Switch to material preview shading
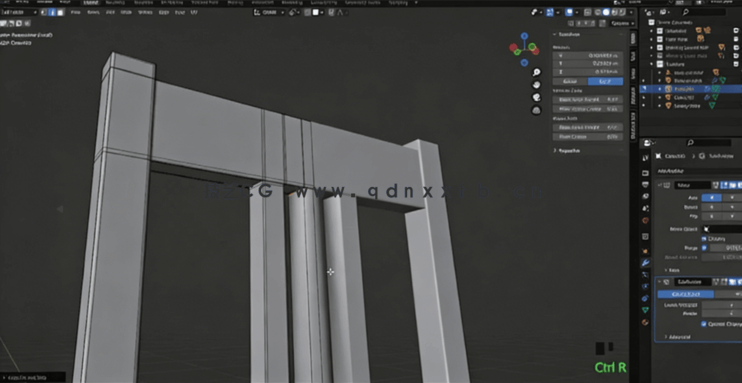This screenshot has width=742, height=383. tap(614, 12)
